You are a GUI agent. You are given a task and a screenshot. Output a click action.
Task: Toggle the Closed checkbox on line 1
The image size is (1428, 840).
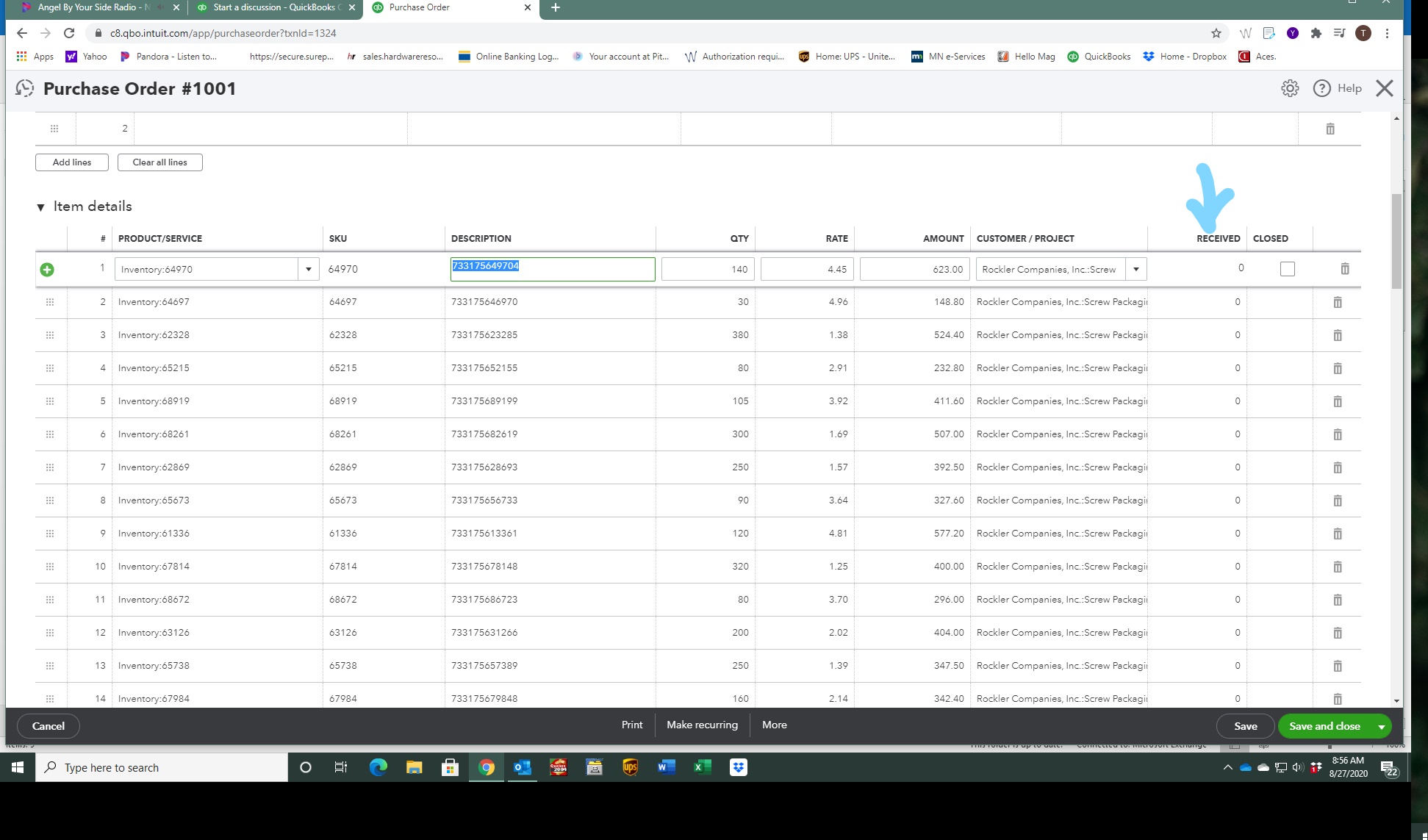(1287, 268)
